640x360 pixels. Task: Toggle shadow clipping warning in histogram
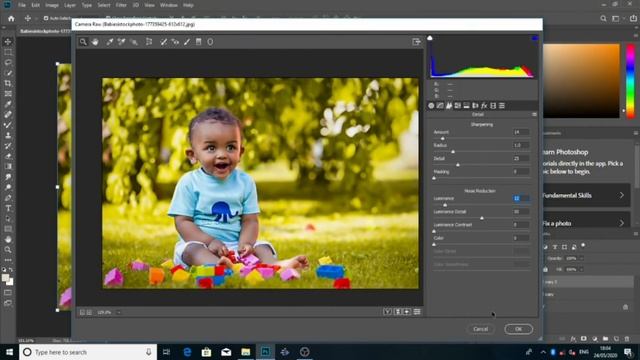430,38
